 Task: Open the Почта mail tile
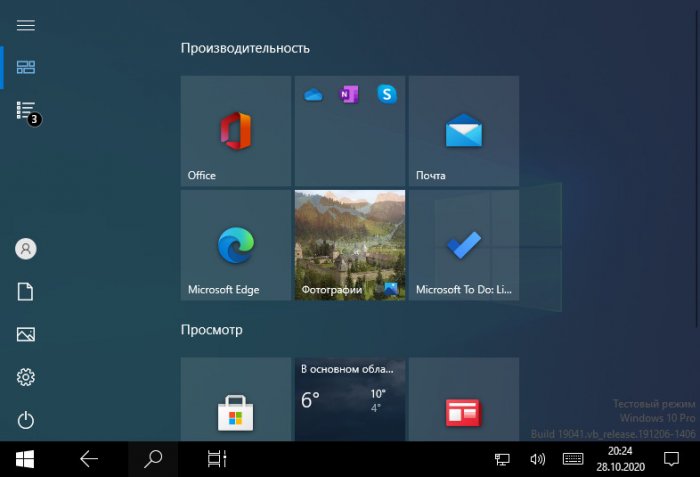[464, 131]
